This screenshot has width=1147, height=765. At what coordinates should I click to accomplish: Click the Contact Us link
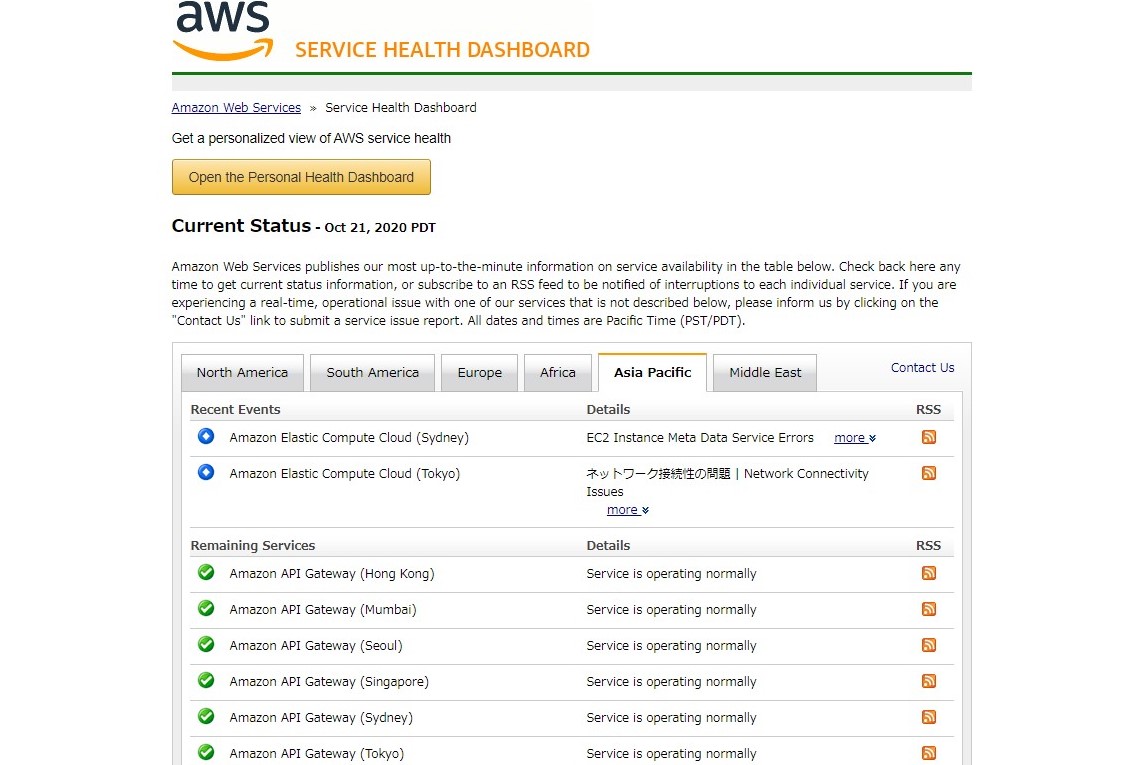coord(922,368)
